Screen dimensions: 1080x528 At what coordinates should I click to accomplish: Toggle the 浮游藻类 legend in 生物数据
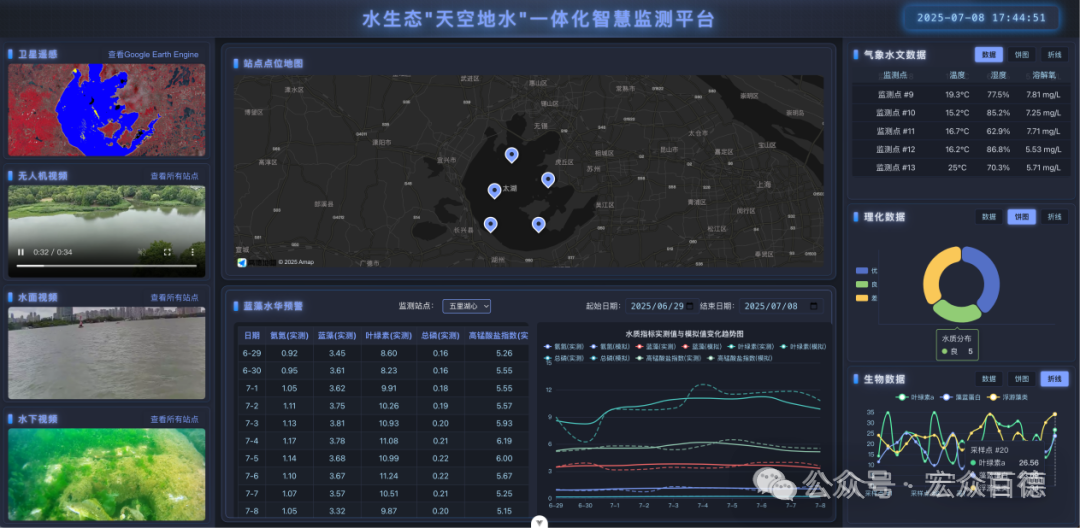(x=1007, y=397)
